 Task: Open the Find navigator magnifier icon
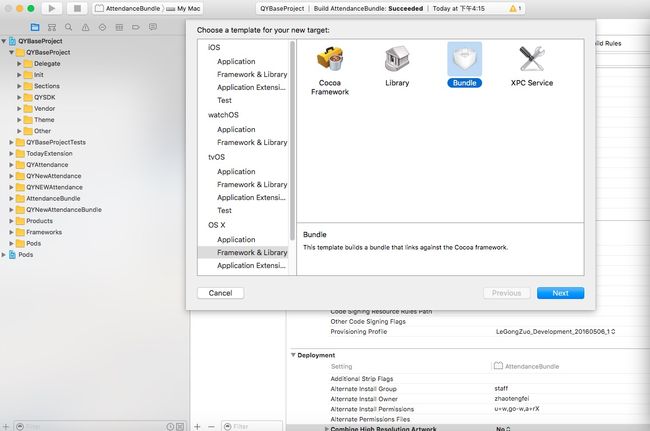tap(68, 27)
